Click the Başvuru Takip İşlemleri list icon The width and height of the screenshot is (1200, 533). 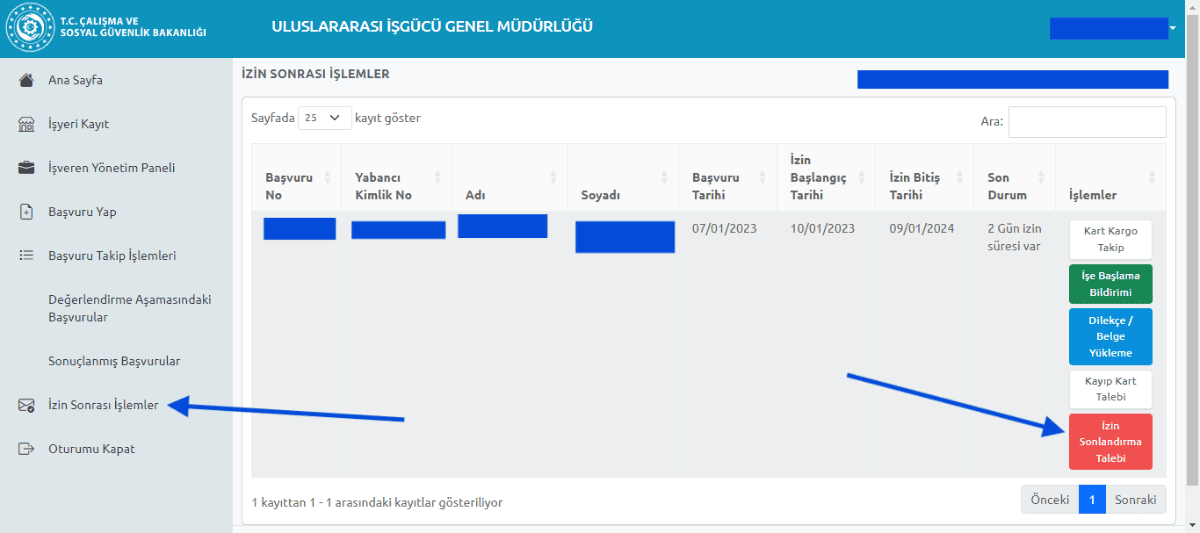pos(27,256)
